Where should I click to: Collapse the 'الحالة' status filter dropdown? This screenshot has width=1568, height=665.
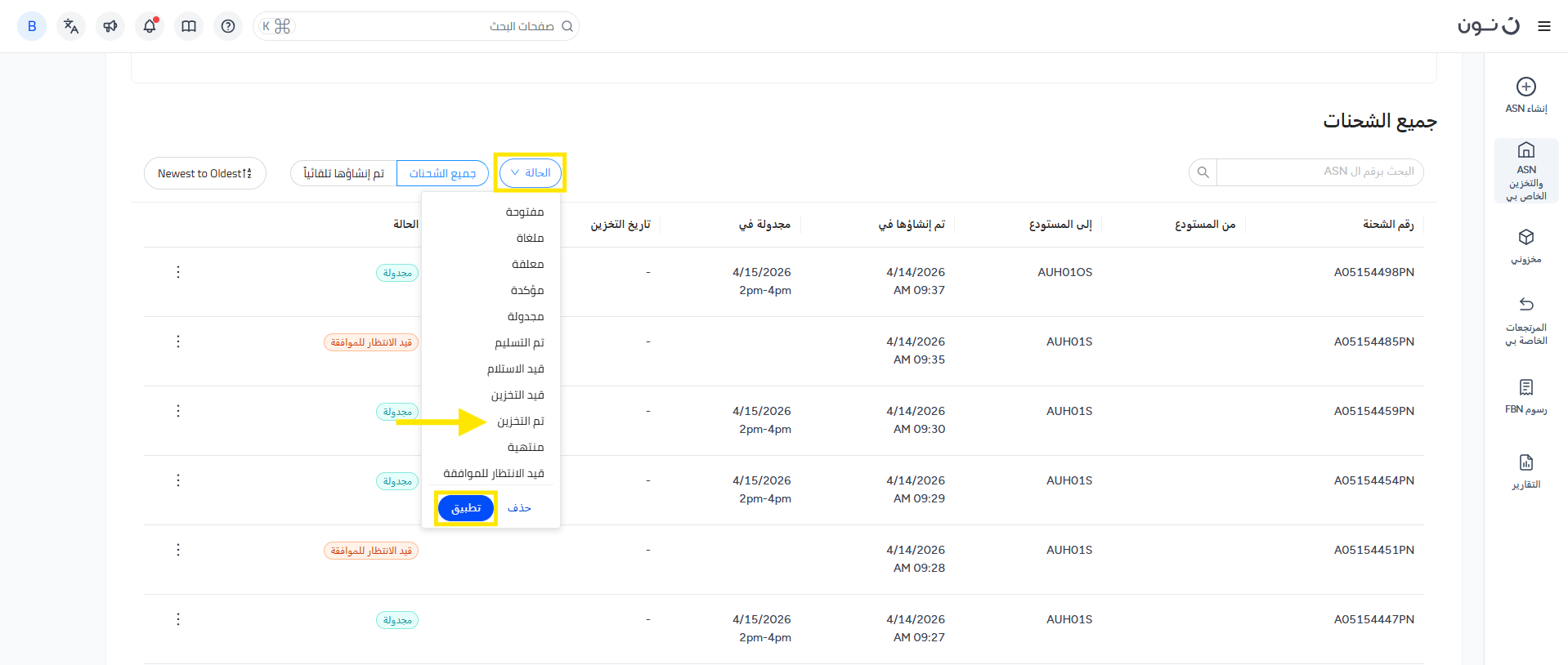[530, 173]
